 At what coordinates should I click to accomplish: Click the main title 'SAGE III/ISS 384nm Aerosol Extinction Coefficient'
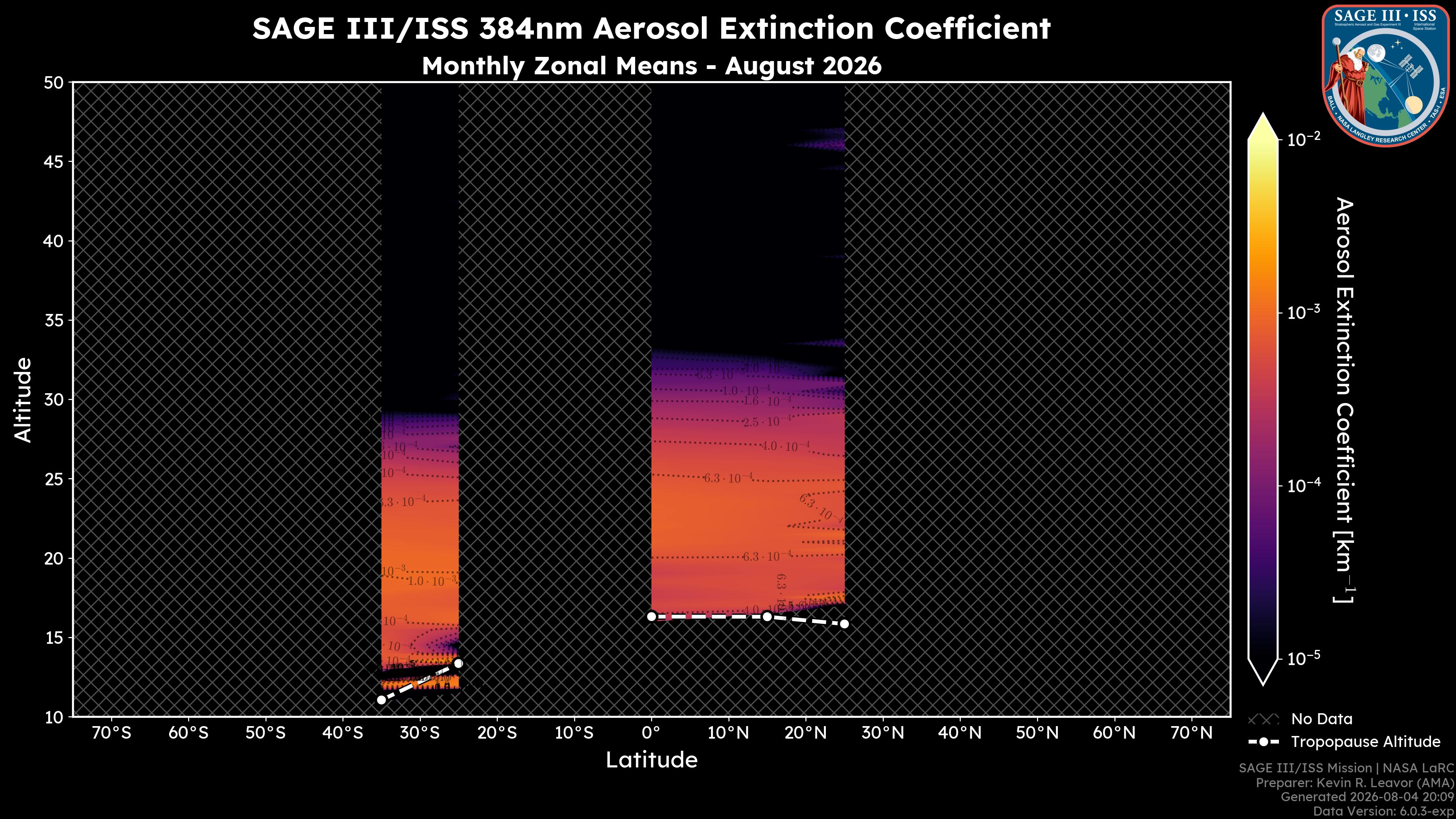point(651,28)
